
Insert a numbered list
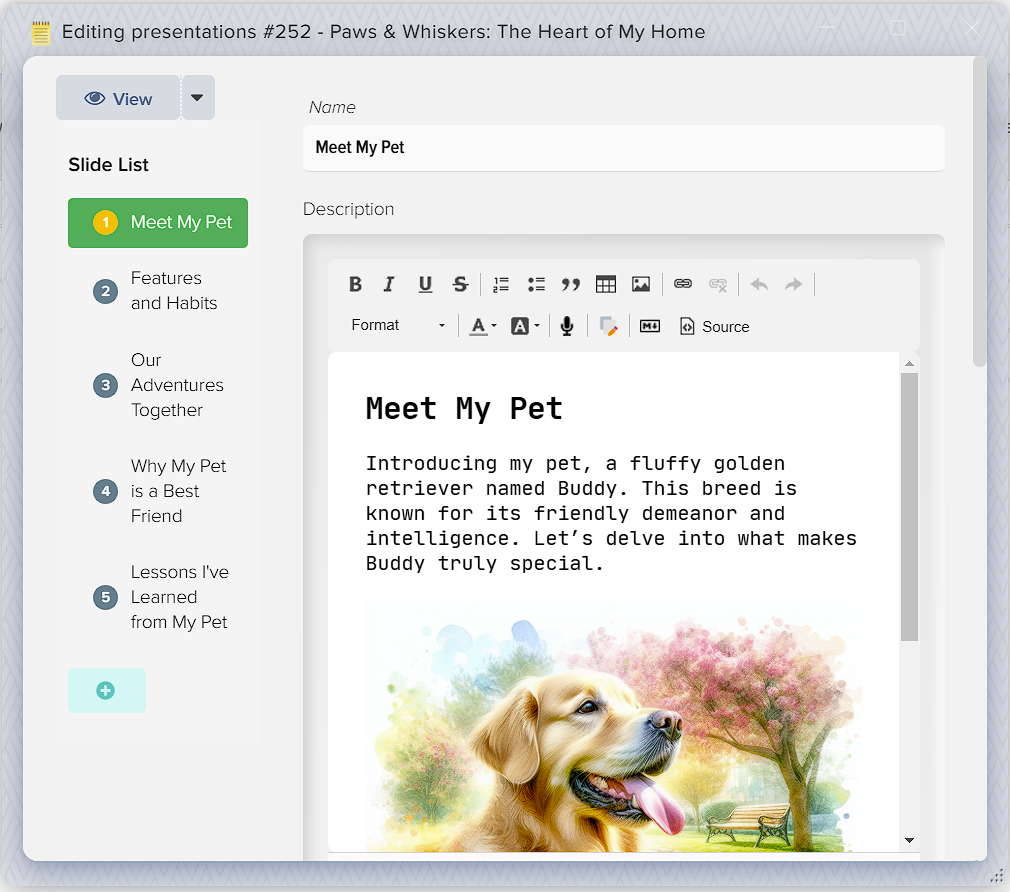coord(501,284)
